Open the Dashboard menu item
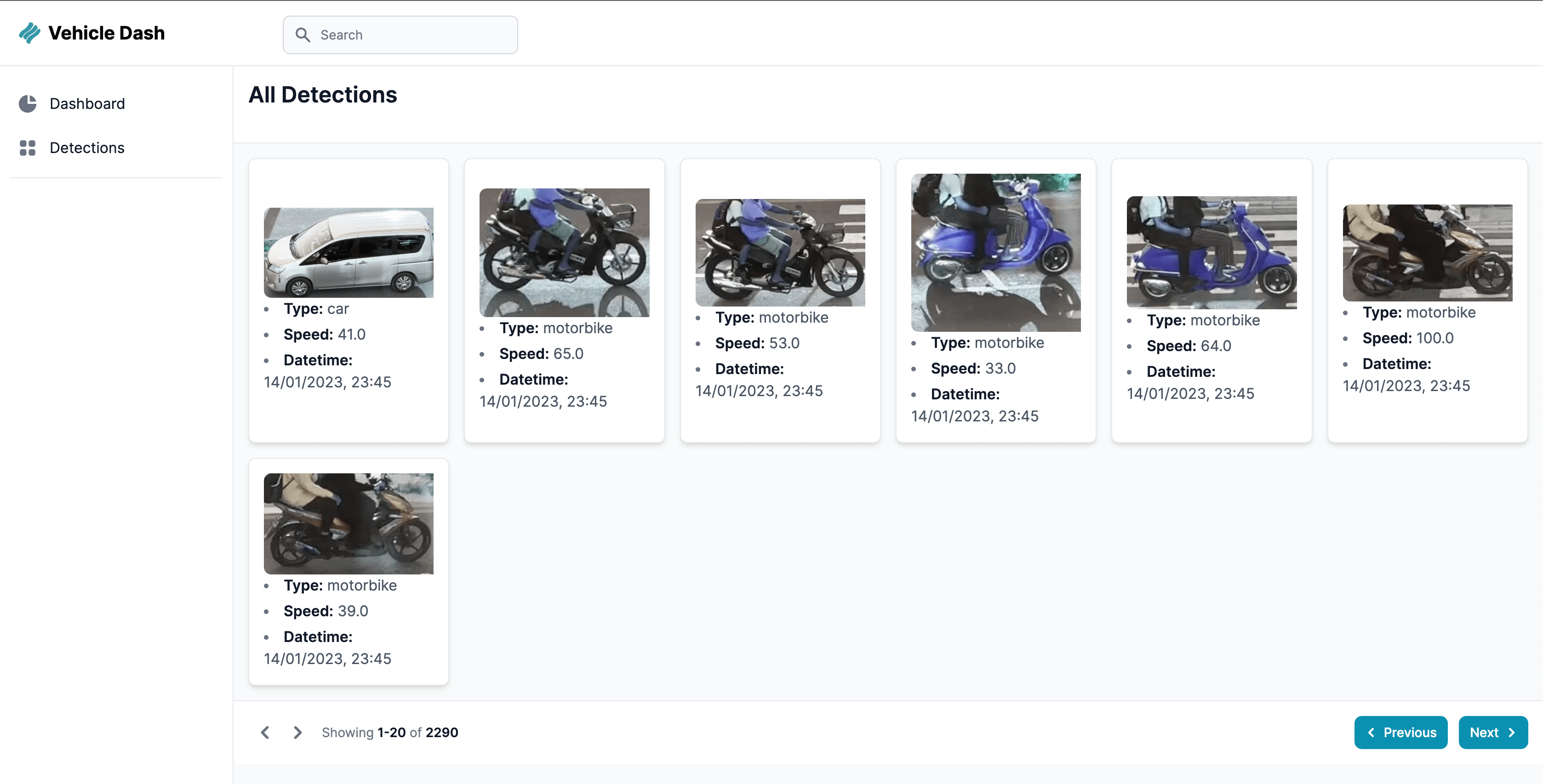Image resolution: width=1543 pixels, height=784 pixels. (x=87, y=103)
